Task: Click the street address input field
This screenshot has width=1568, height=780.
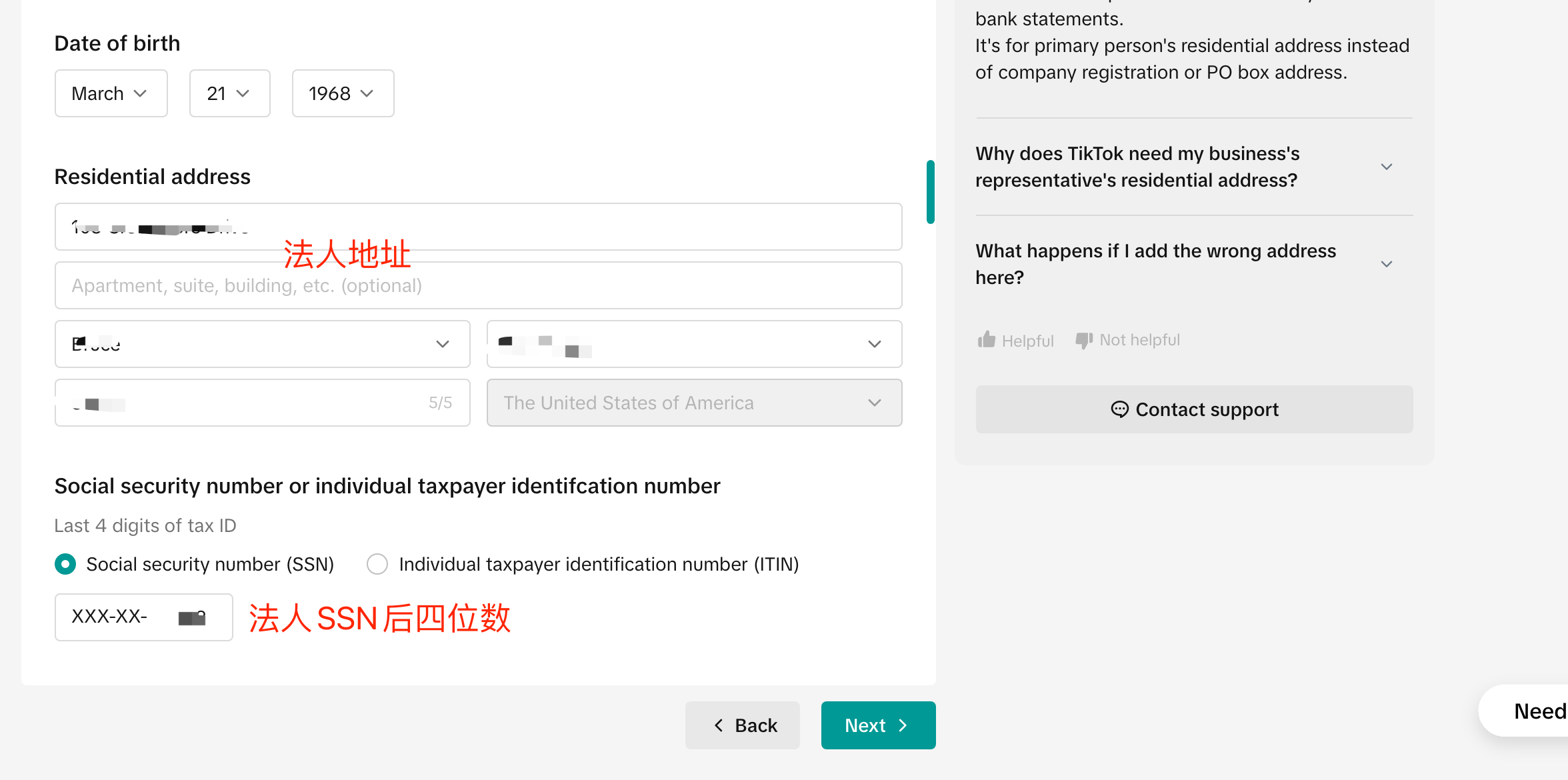Action: (x=478, y=227)
